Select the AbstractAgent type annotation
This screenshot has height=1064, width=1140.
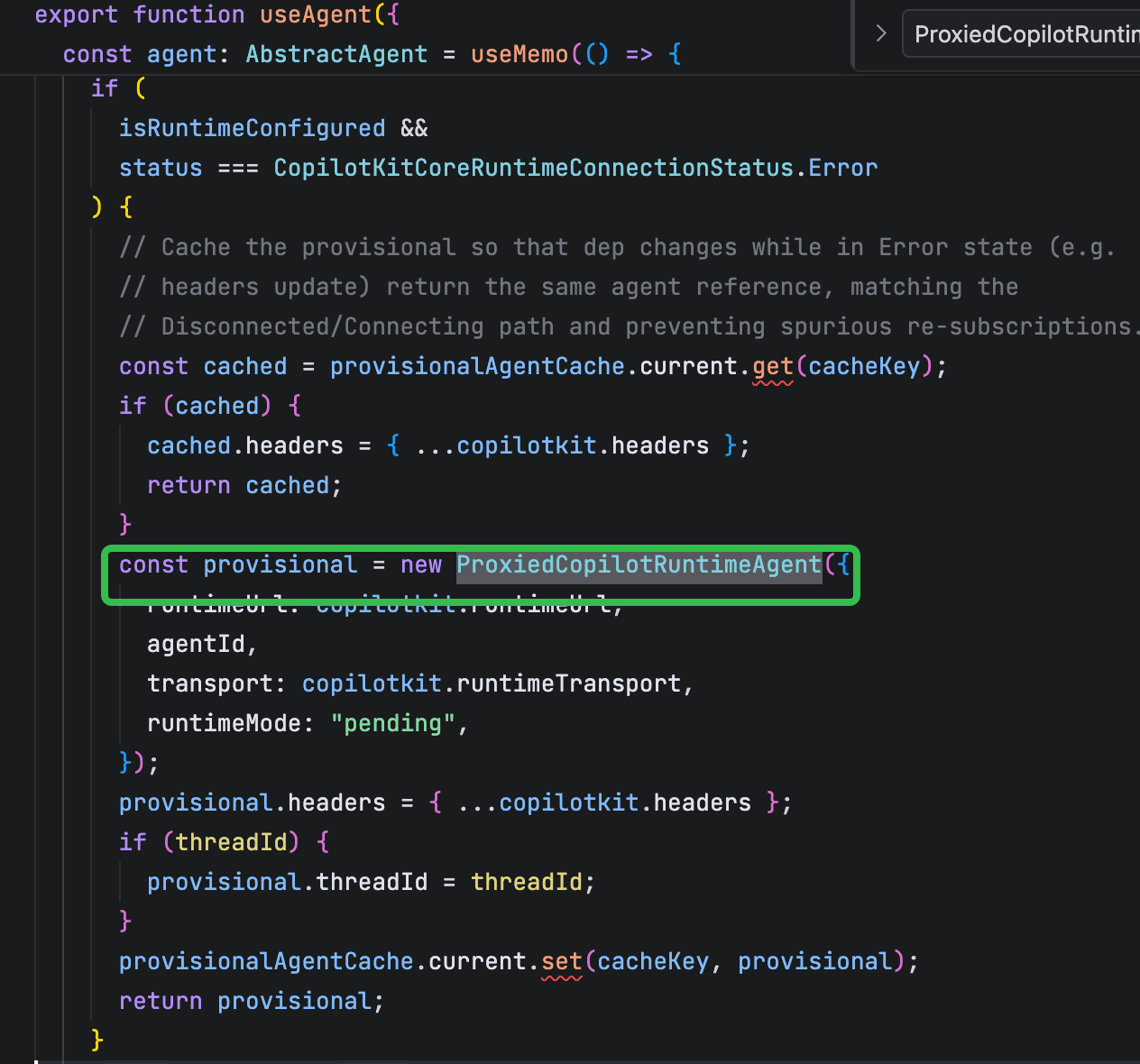[x=336, y=54]
